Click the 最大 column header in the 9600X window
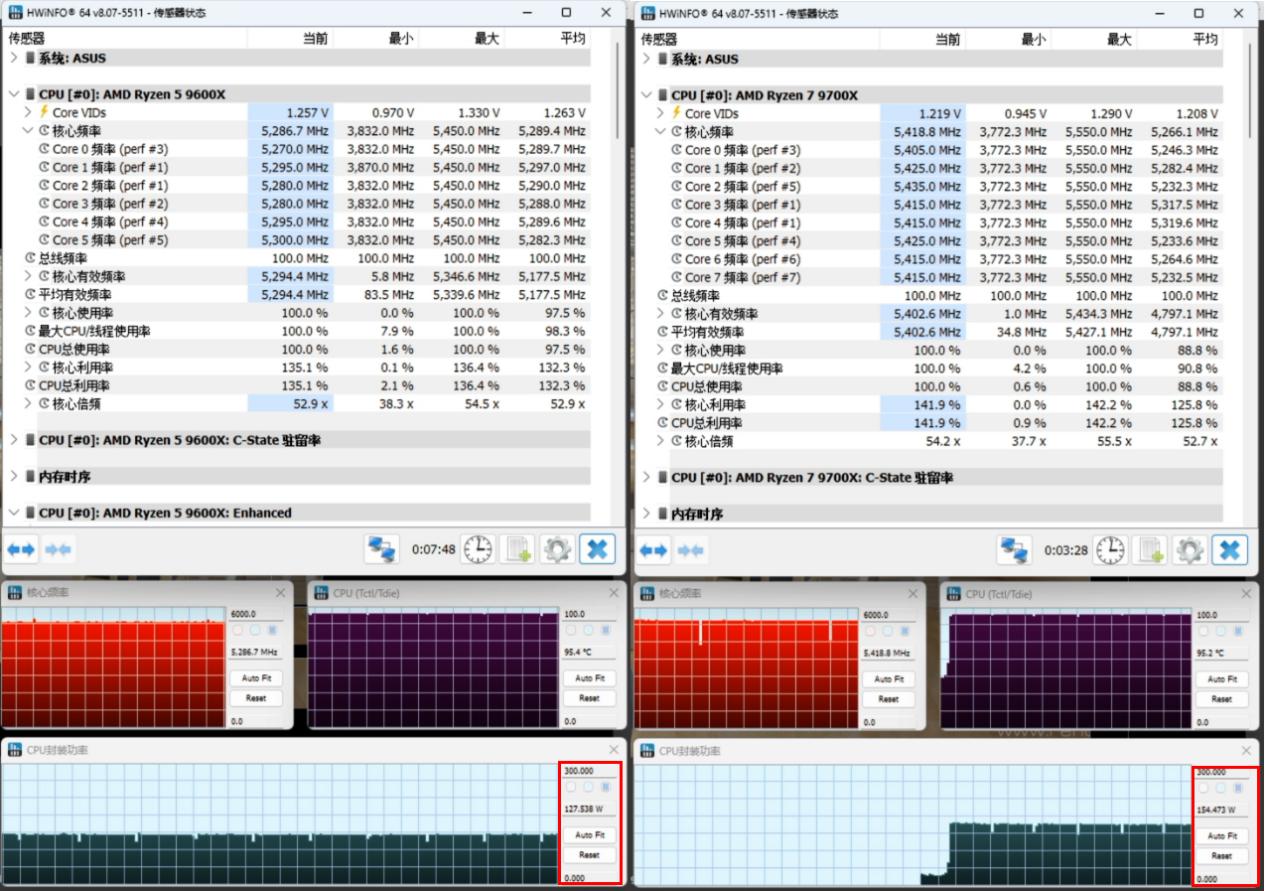 tap(485, 39)
